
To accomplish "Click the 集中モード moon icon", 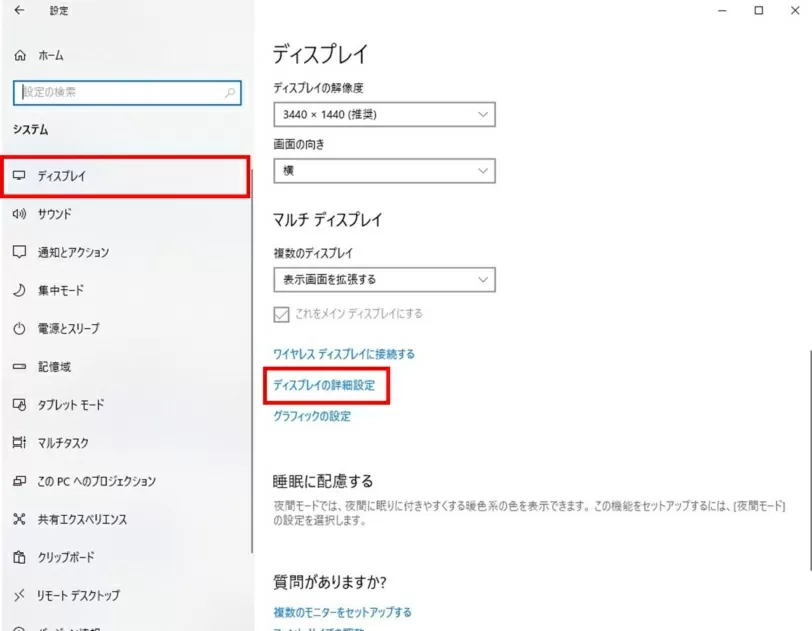I will [x=19, y=290].
